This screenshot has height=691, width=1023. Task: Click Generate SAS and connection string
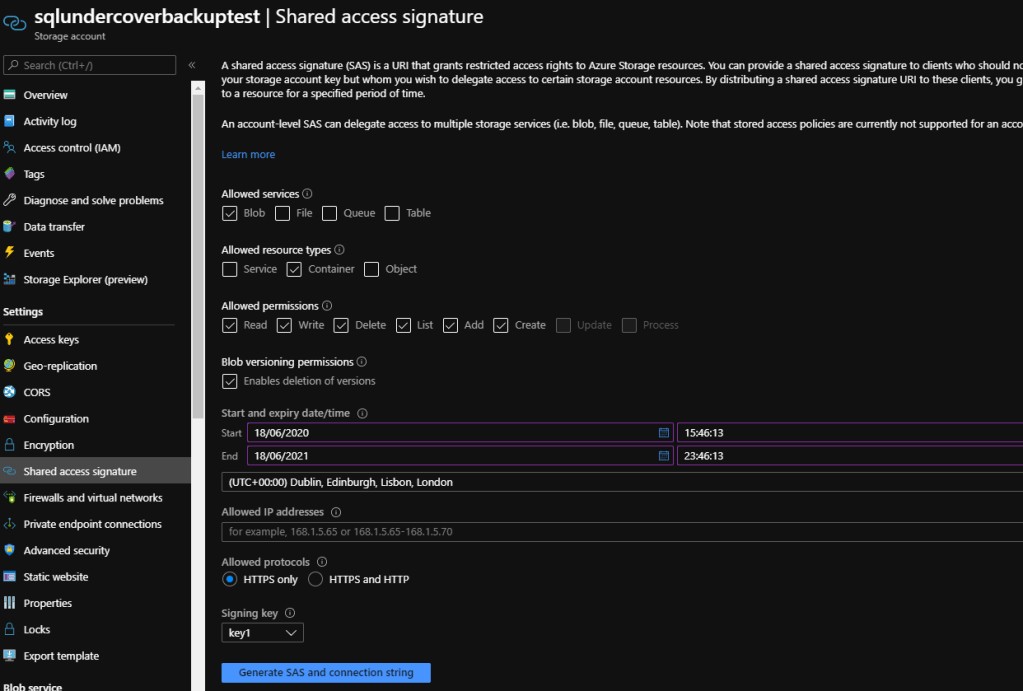coord(325,672)
